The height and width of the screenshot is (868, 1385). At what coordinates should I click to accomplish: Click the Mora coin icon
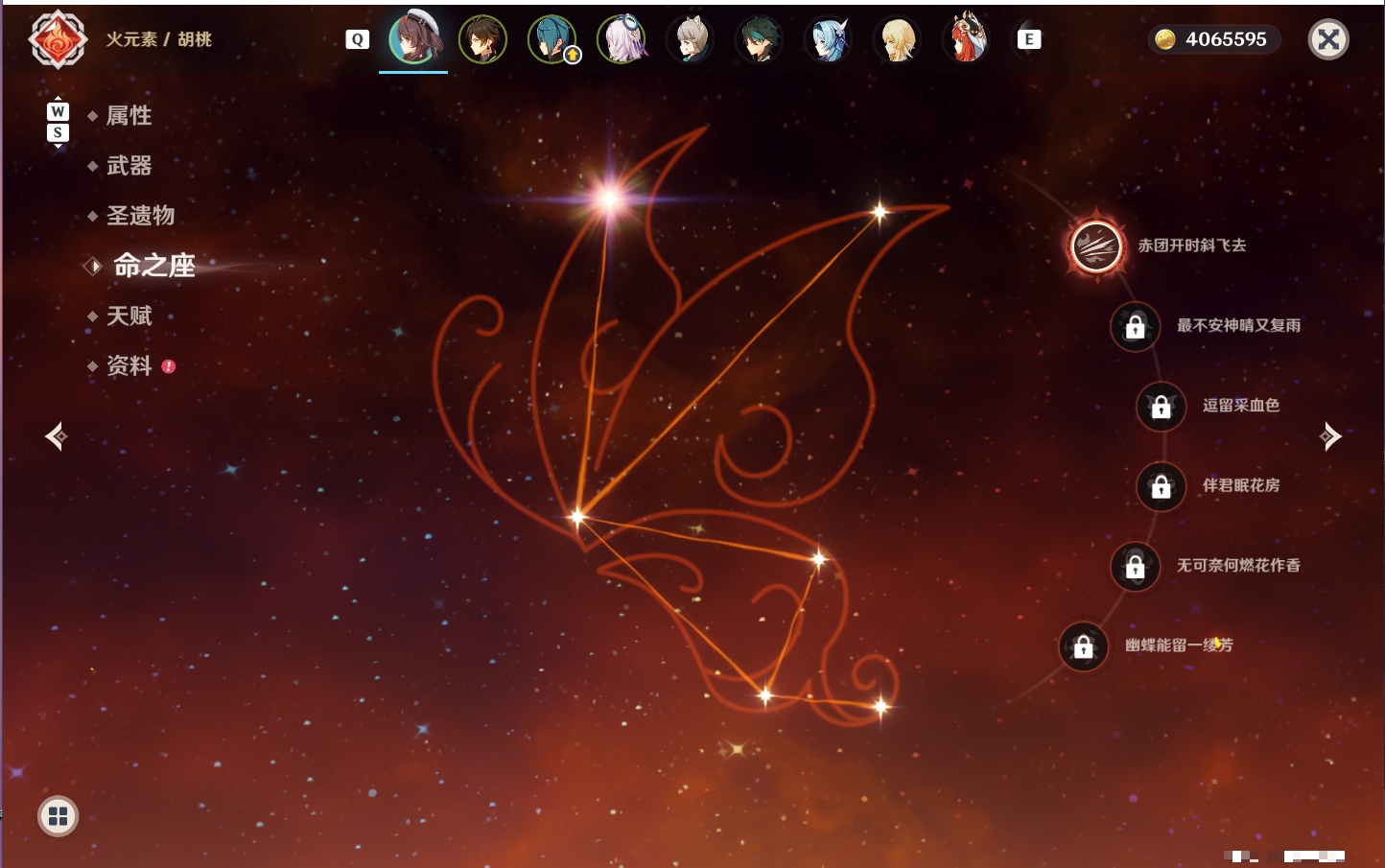(1165, 39)
